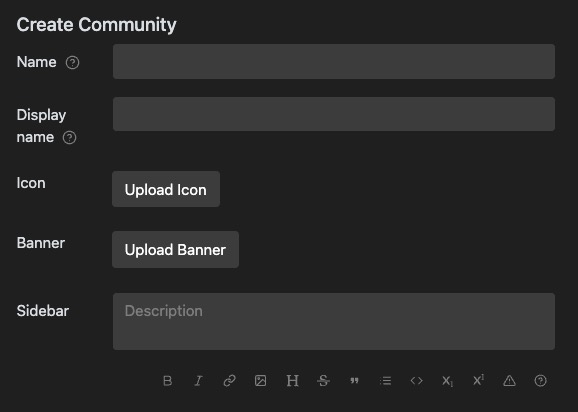578x412 pixels.
Task: Click the help icon next to Display name
Action: coord(69,138)
